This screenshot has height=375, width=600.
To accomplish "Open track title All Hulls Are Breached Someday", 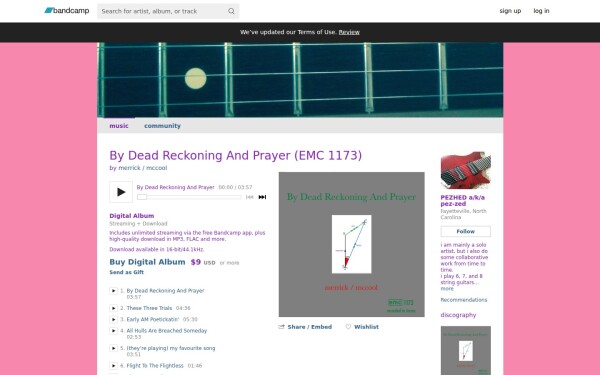I will (x=167, y=331).
